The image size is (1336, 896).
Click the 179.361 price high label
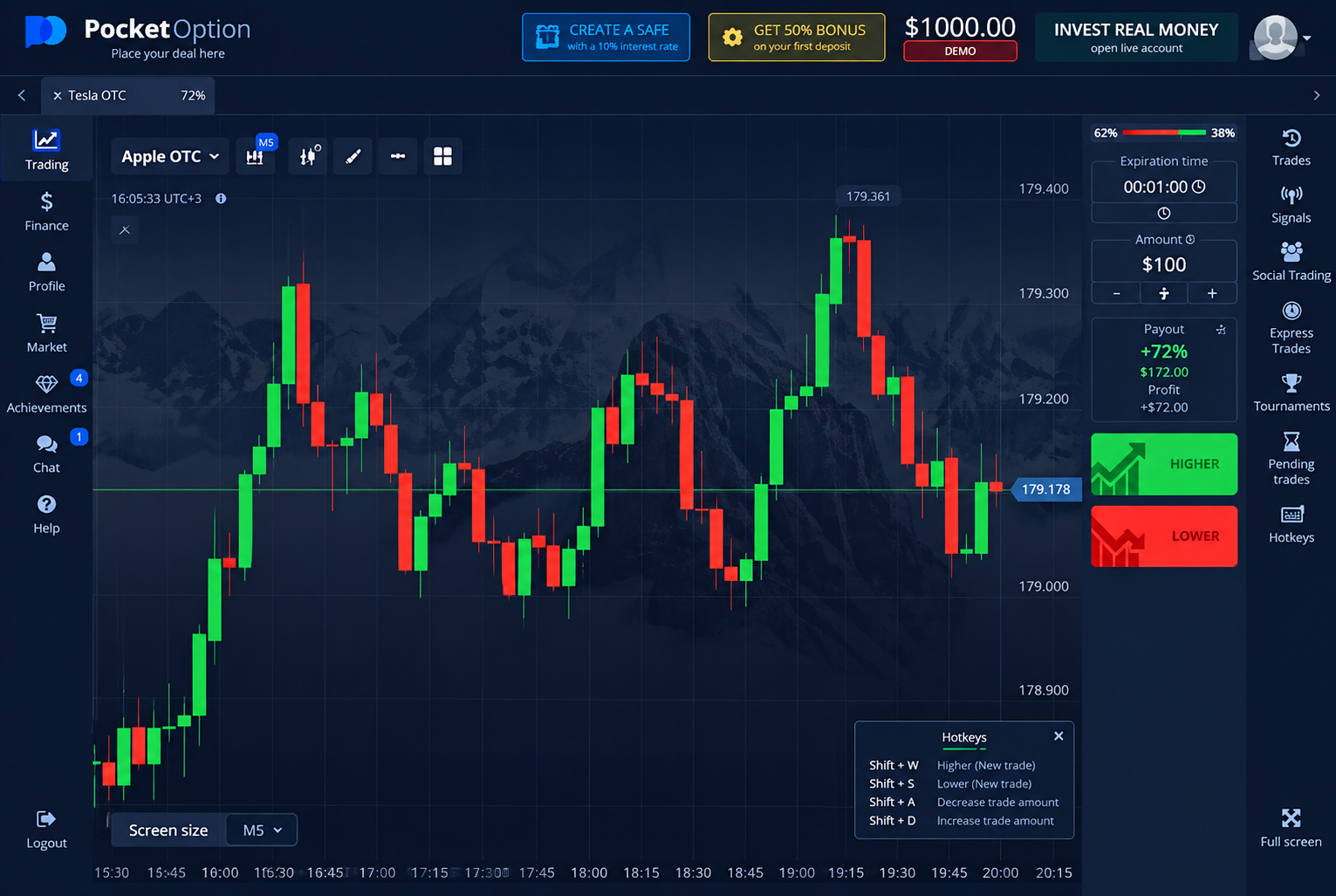click(867, 196)
